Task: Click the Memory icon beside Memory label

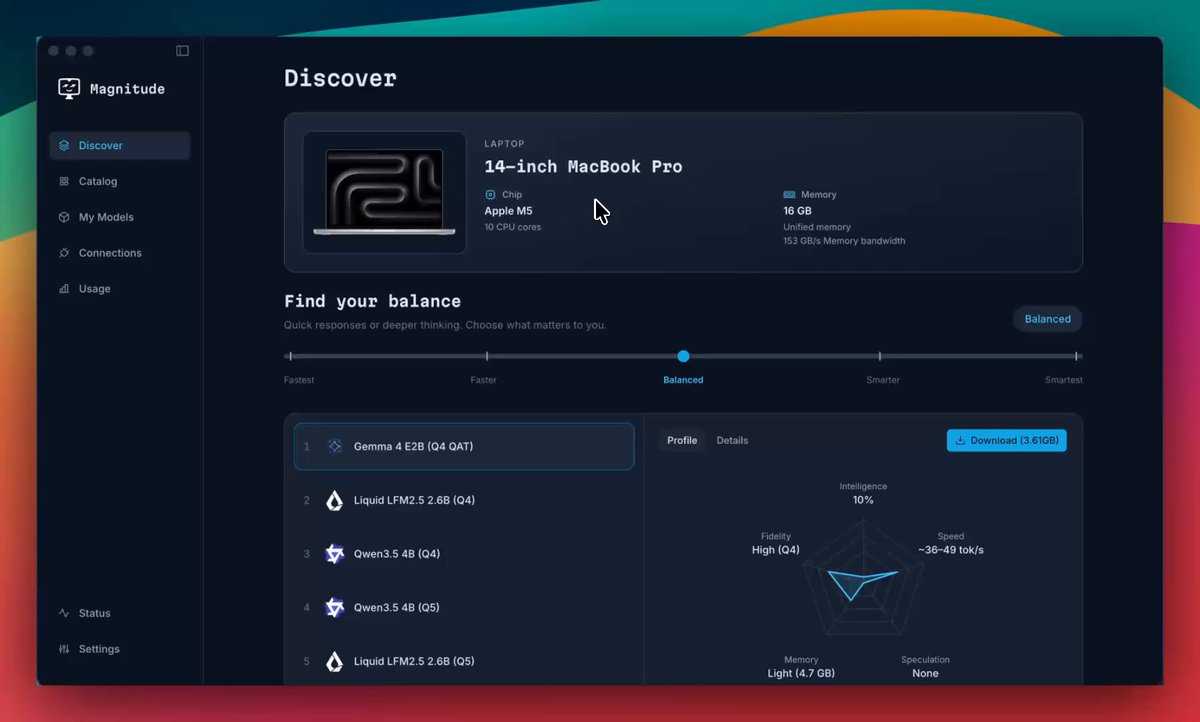Action: click(x=789, y=195)
